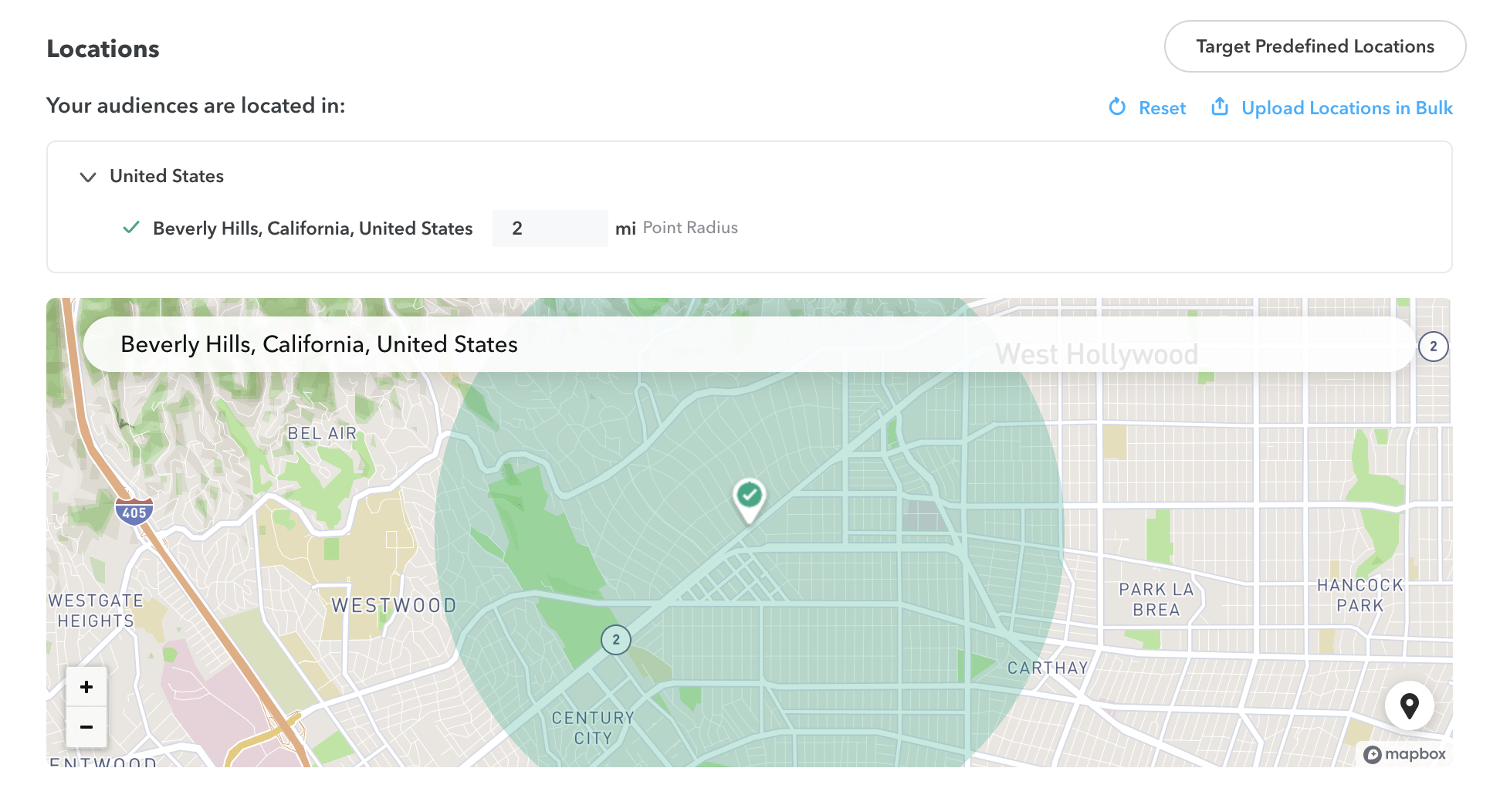Zoom in on the map with the plus control

pos(86,686)
